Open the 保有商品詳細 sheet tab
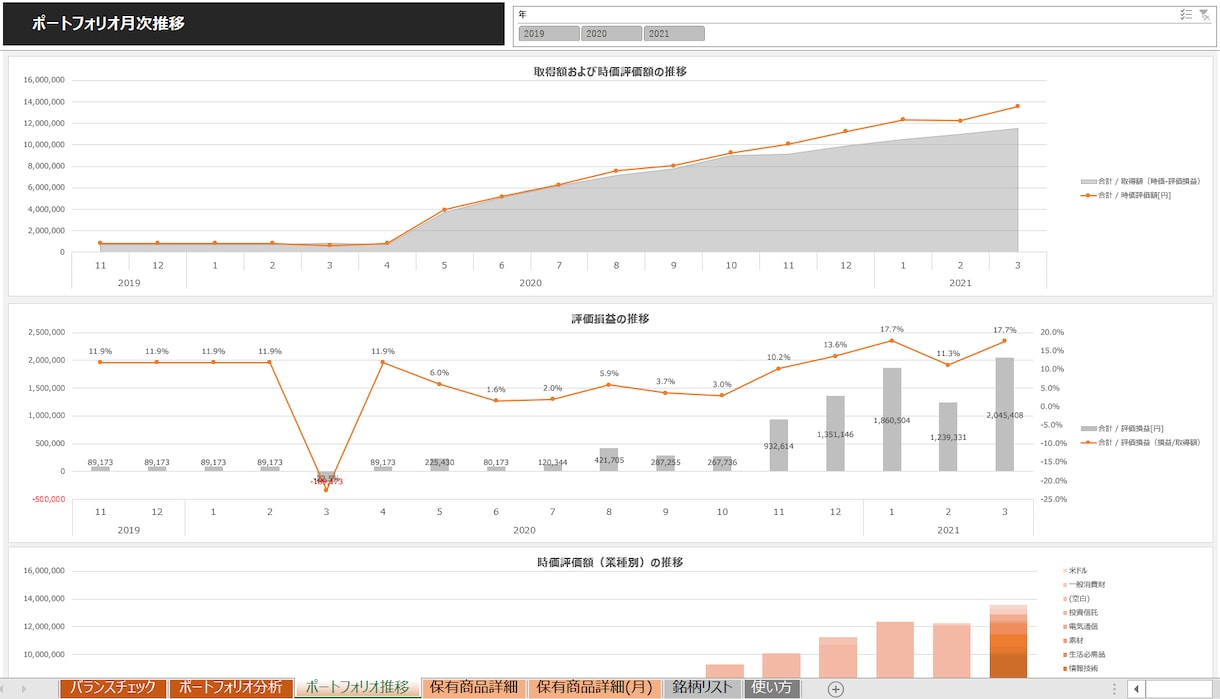Viewport: 1220px width, 699px height. coord(474,688)
